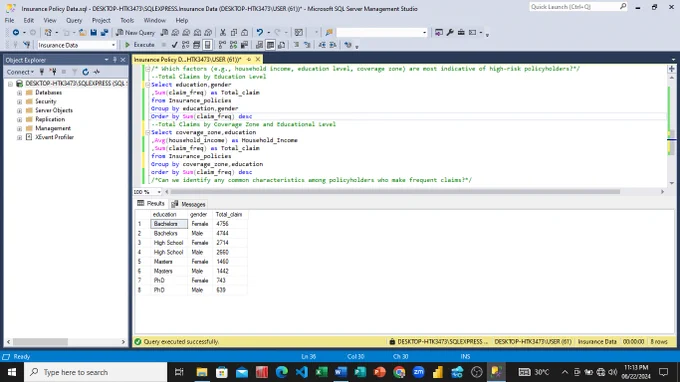Close the Insurance Policy query tab
Viewport: 680px width, 382px height.
(x=258, y=59)
